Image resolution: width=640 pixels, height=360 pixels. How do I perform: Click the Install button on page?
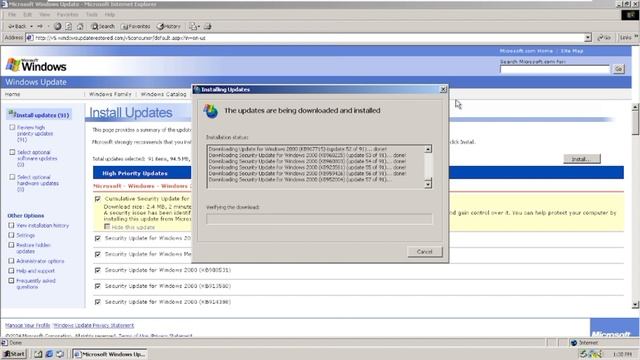click(x=582, y=159)
